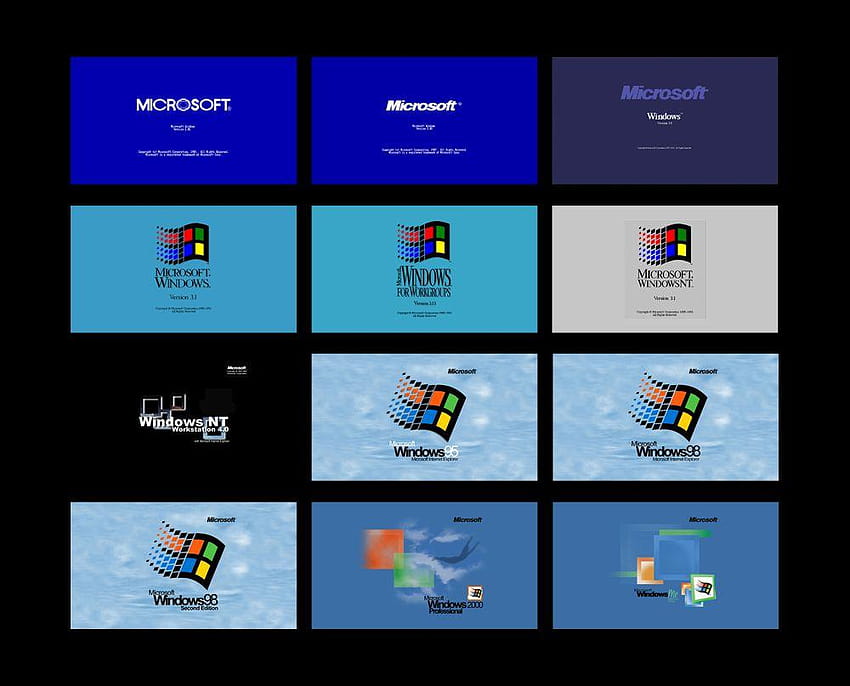Viewport: 850px width, 686px height.
Task: Click the 'Second Edition' text
Action: [199, 608]
